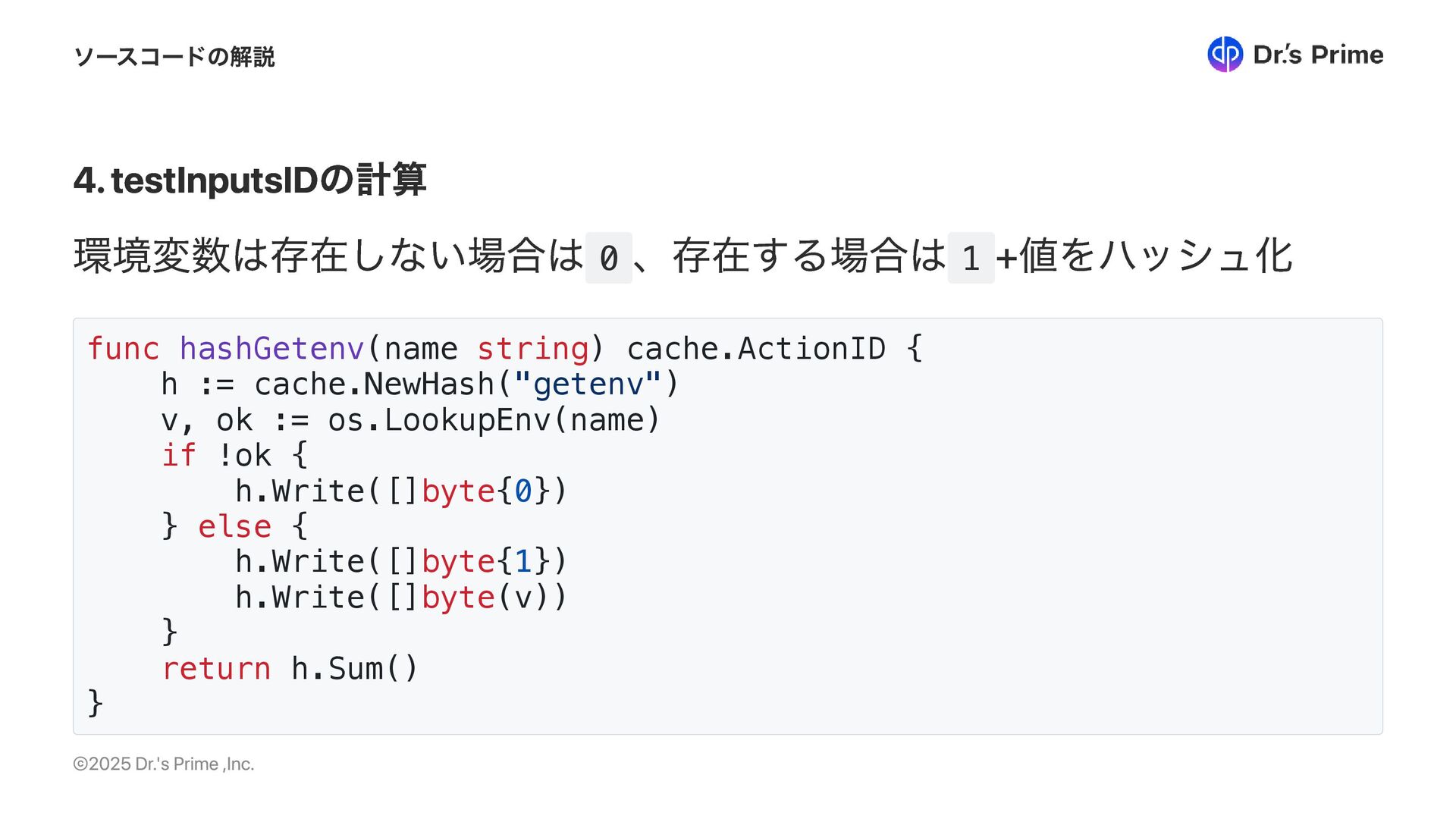Viewport: 1456px width, 819px height.
Task: Click the h.Write([]byte(v)) line
Action: point(401,598)
